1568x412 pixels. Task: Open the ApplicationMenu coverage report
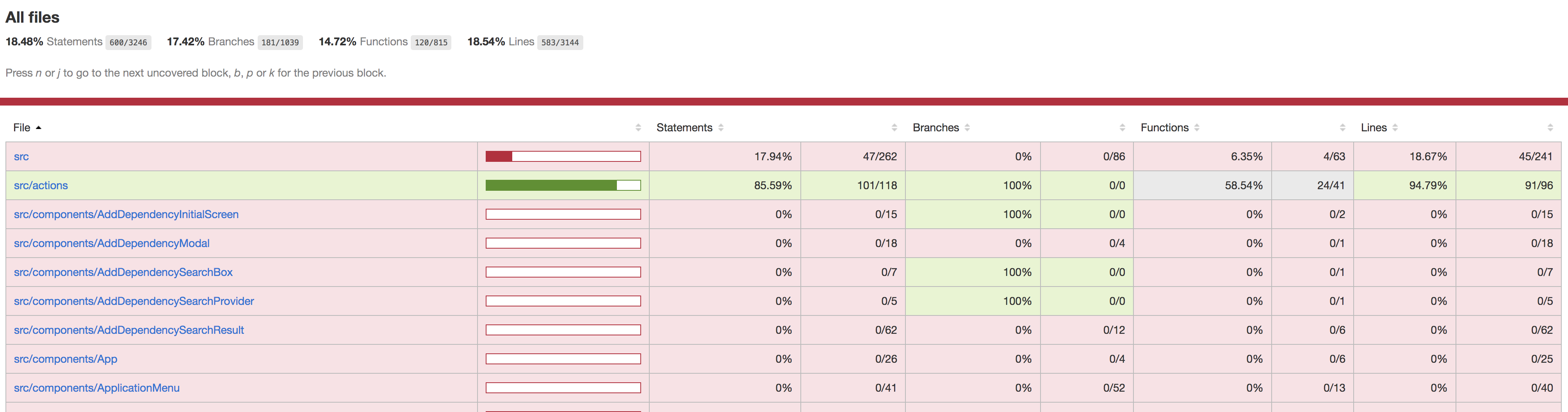96,388
